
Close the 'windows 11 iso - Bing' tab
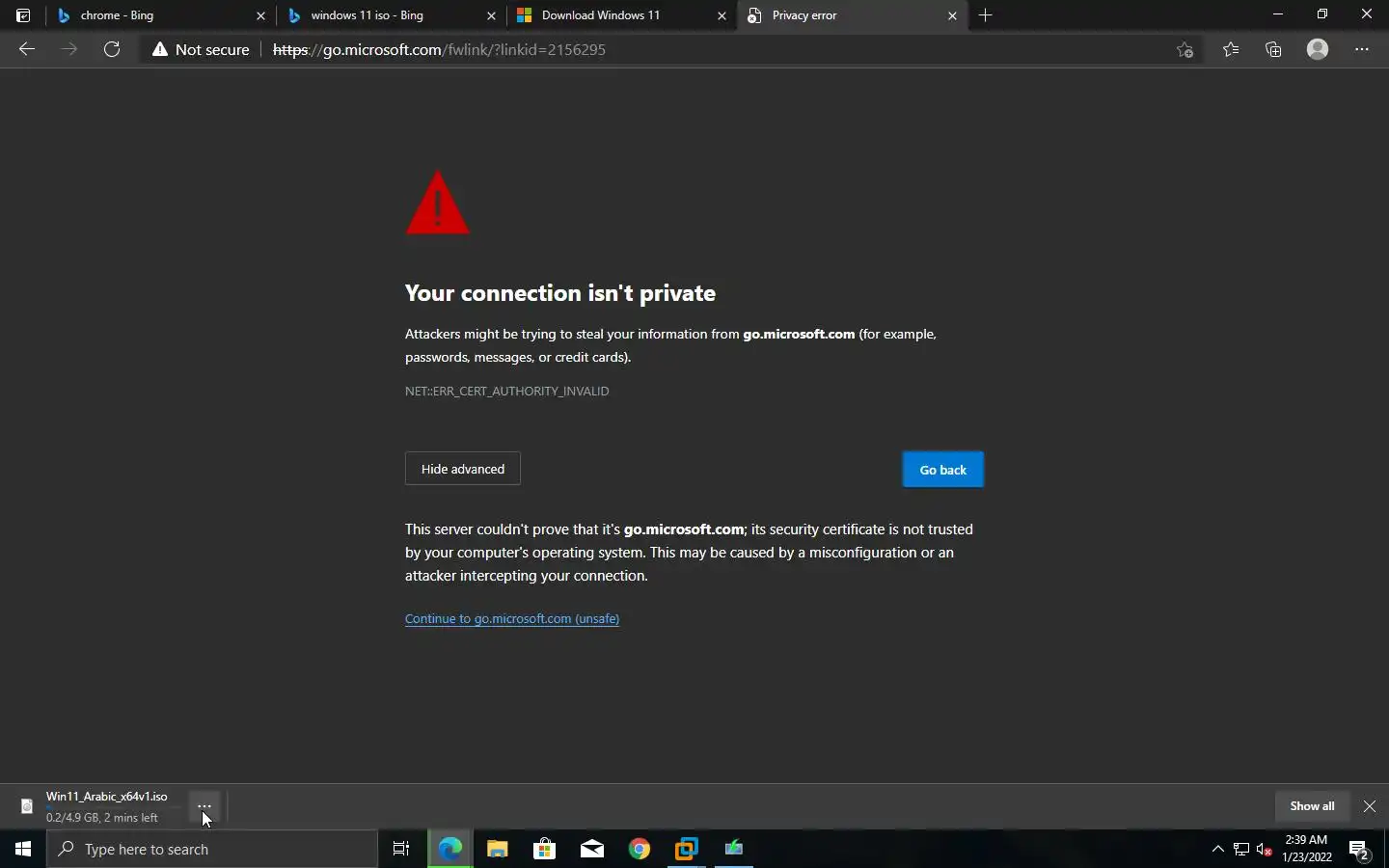[491, 15]
